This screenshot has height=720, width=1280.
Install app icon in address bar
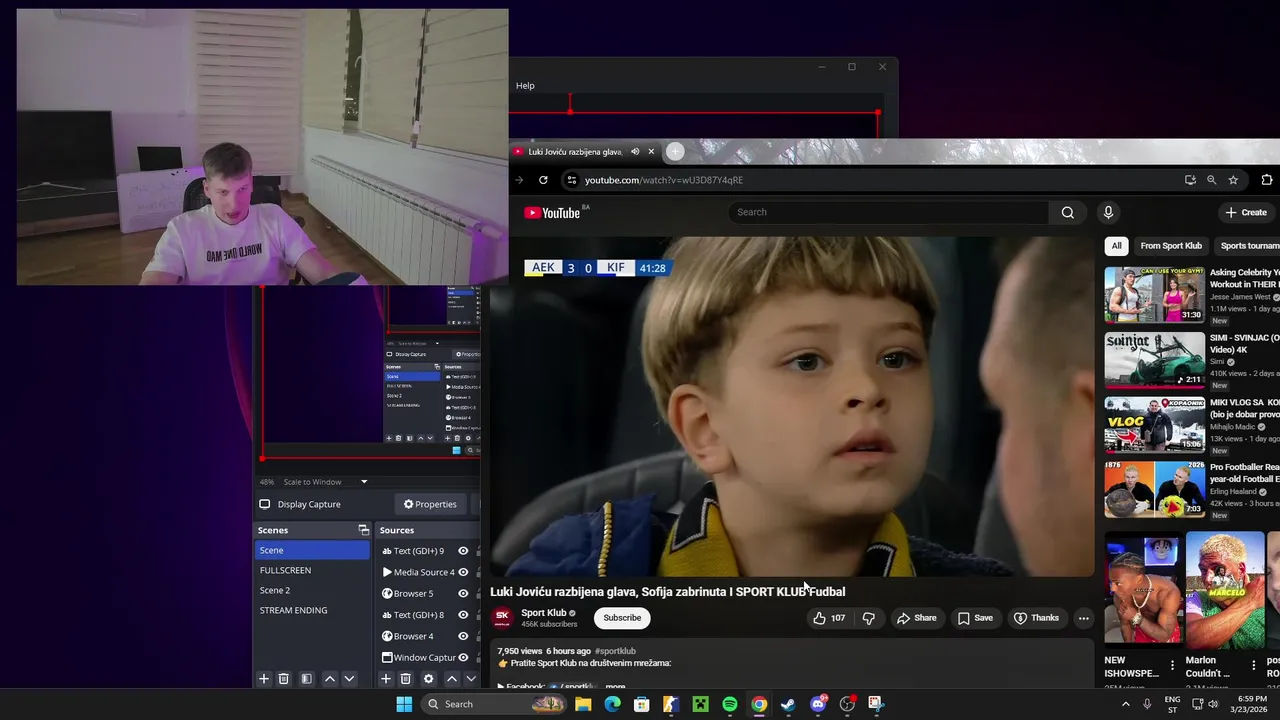tap(1190, 180)
